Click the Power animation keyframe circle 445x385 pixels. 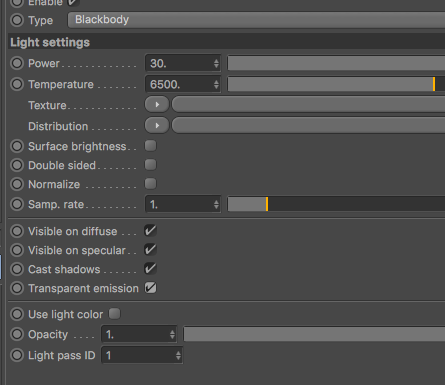point(17,63)
